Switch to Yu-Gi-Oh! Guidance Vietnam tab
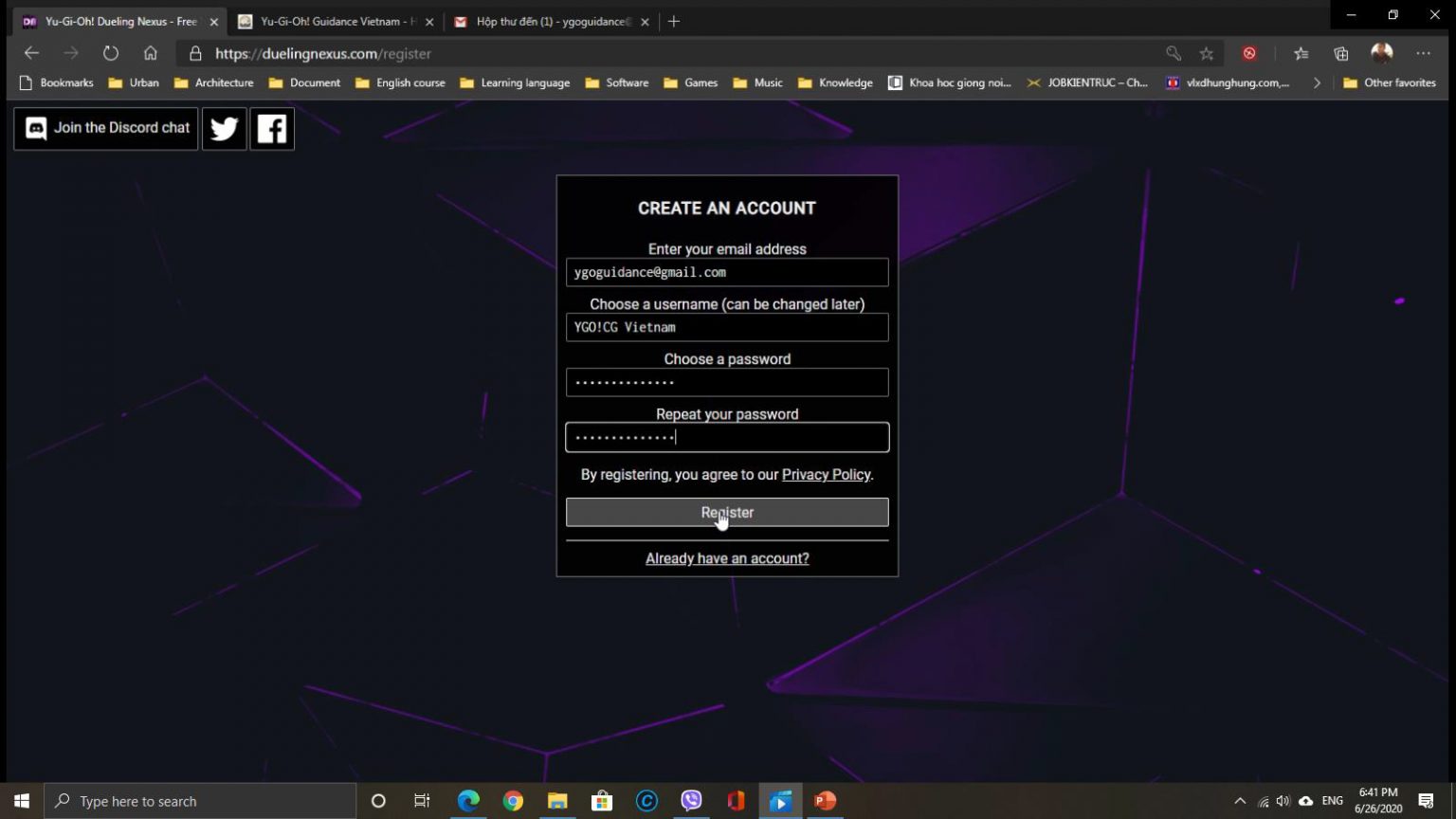This screenshot has height=819, width=1456. pyautogui.click(x=332, y=21)
